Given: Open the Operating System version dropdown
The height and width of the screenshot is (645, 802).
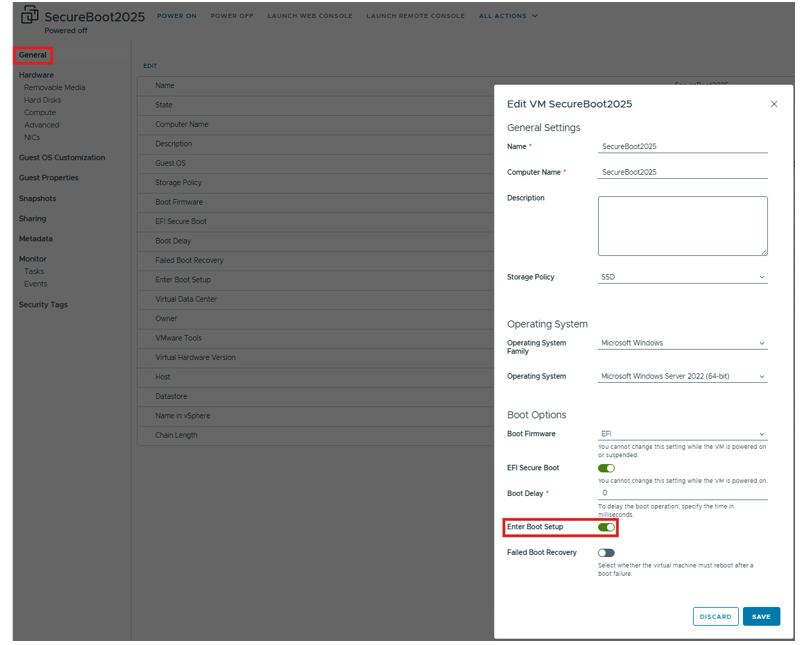Looking at the screenshot, I should point(682,376).
